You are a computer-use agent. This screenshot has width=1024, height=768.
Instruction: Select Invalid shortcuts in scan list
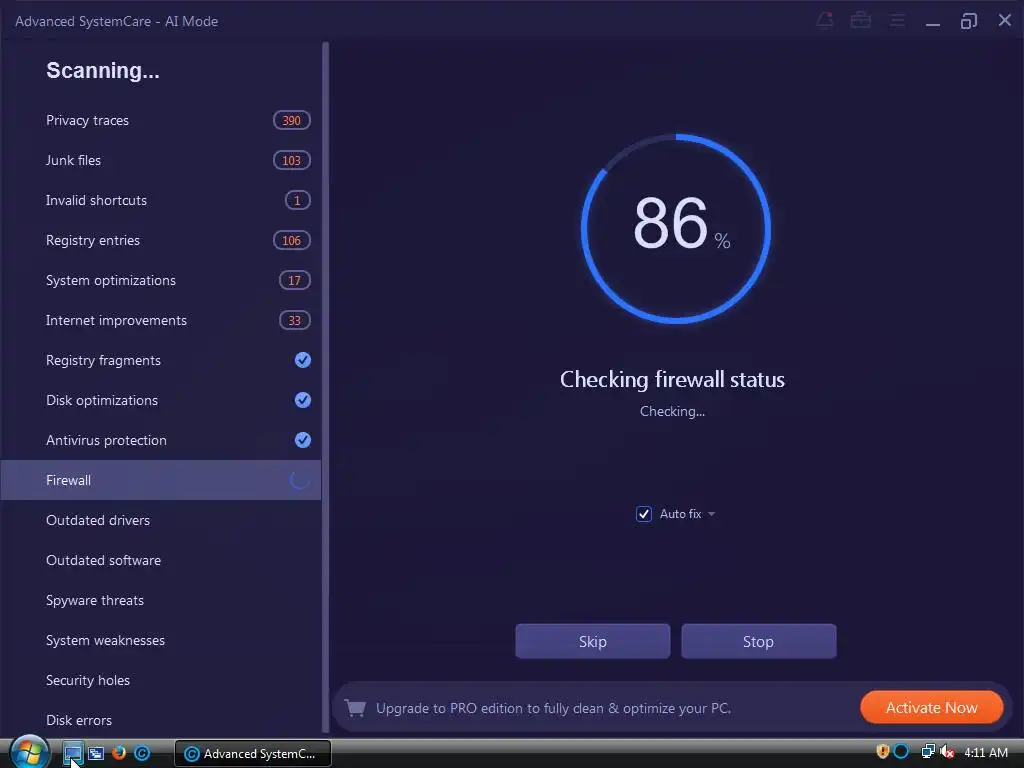click(161, 200)
